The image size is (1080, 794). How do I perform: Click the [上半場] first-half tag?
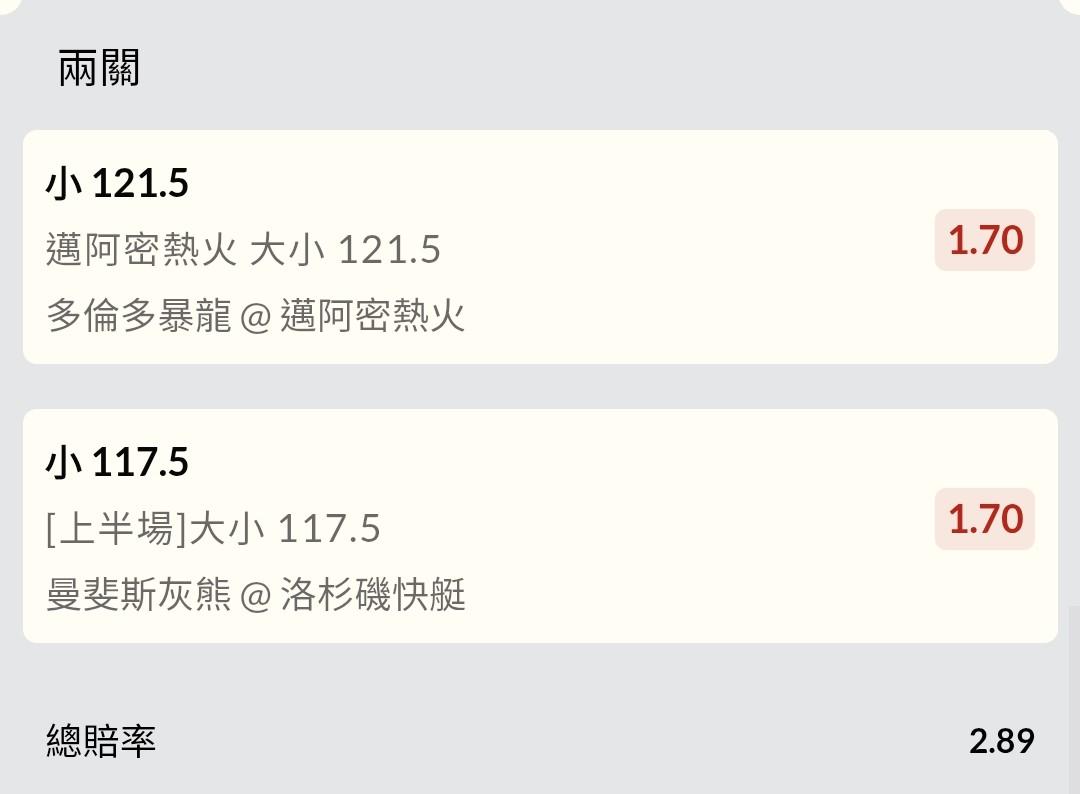point(116,529)
